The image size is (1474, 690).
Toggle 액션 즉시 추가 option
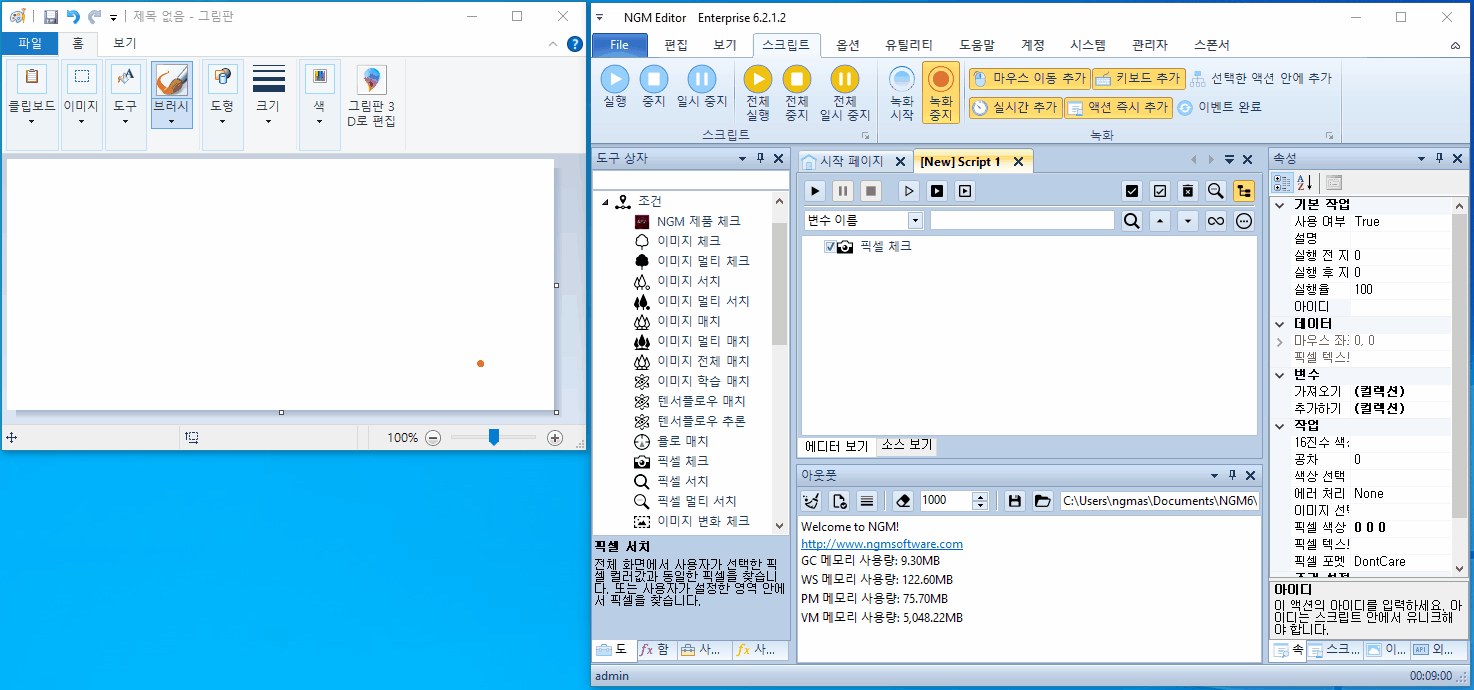coord(1117,107)
